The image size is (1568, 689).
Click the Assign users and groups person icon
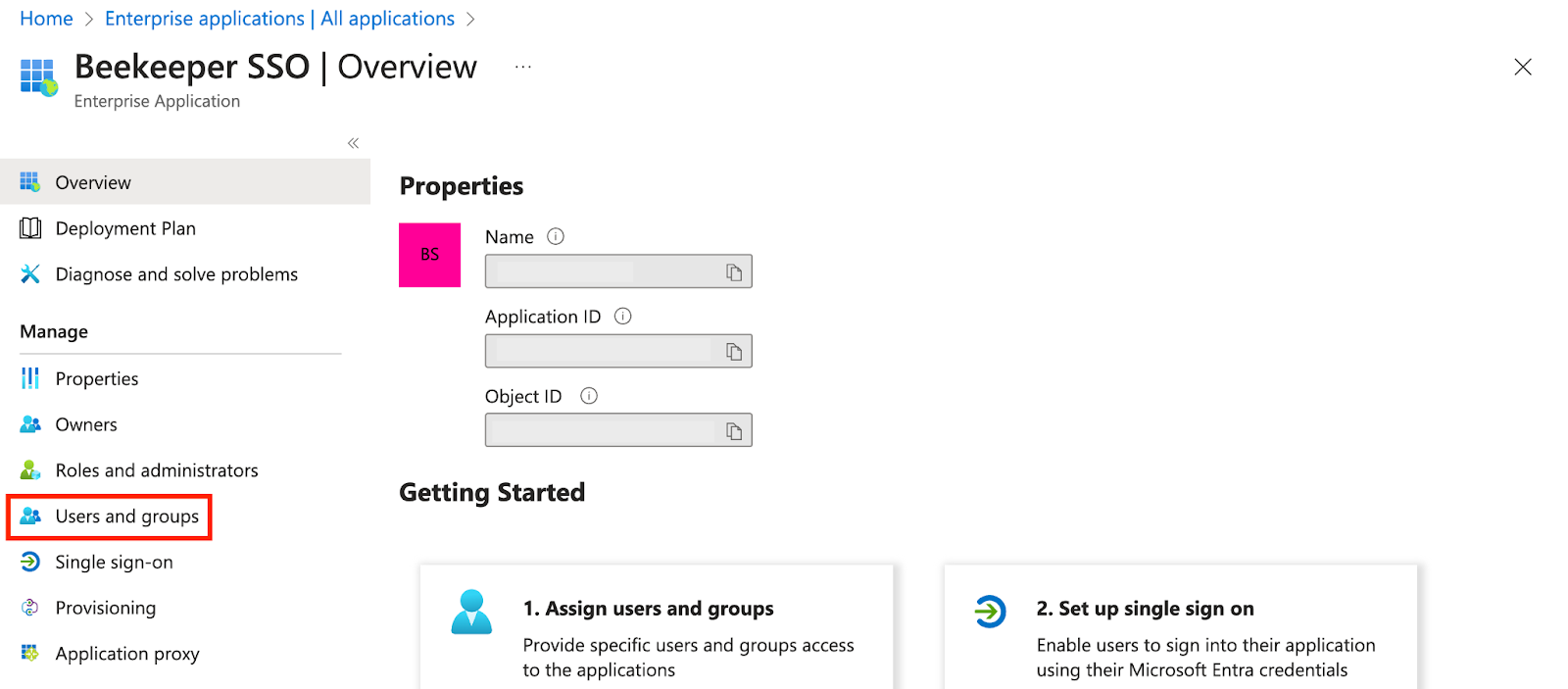pos(471,612)
